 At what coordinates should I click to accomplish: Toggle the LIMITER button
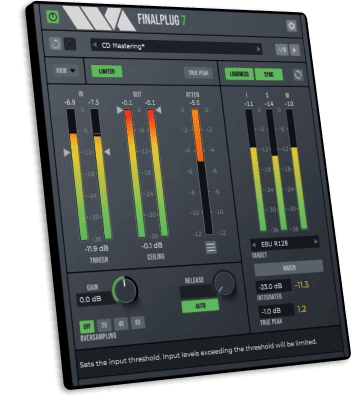tap(107, 71)
